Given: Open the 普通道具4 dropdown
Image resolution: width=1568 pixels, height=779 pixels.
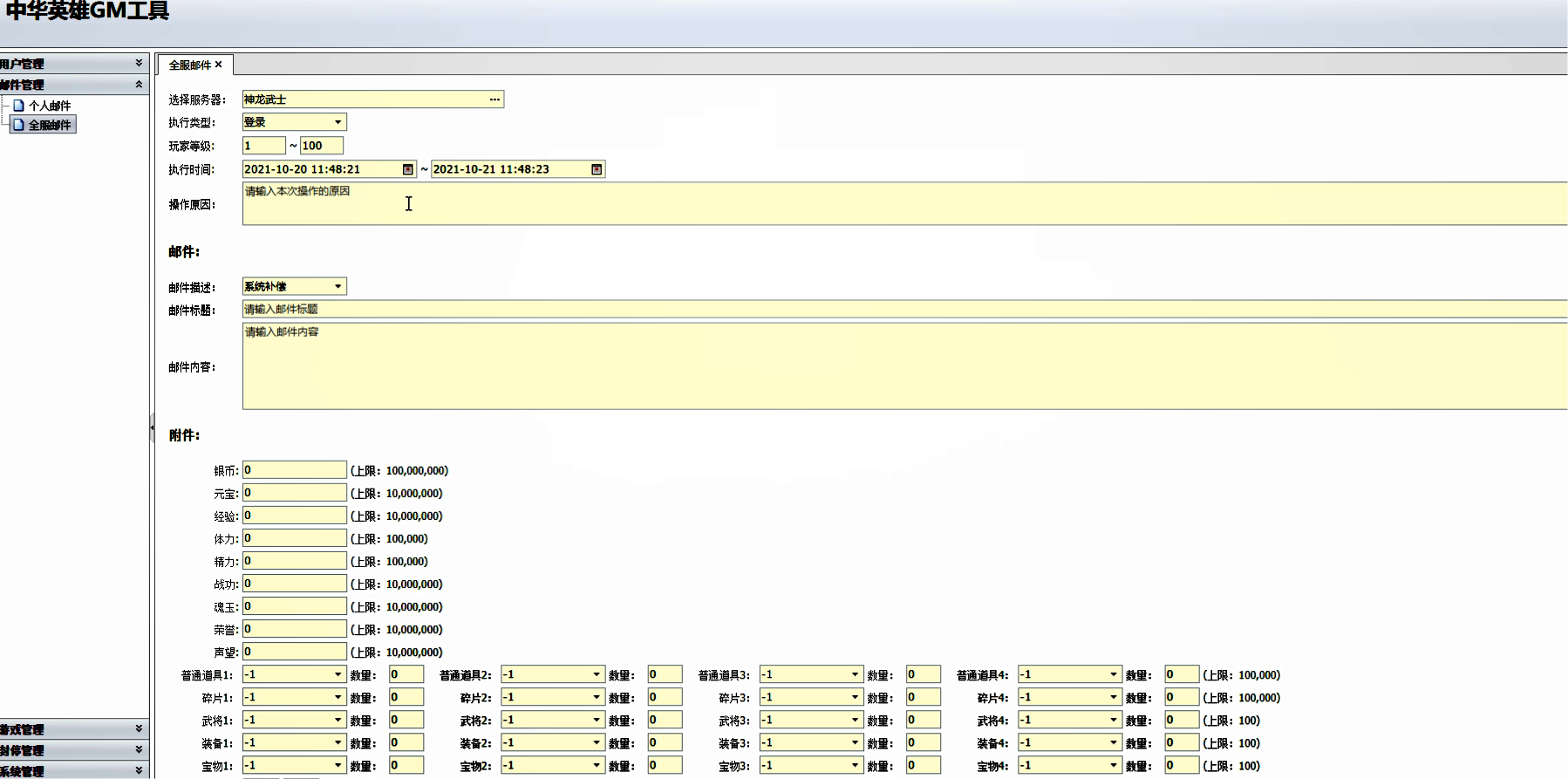Looking at the screenshot, I should 1114,674.
